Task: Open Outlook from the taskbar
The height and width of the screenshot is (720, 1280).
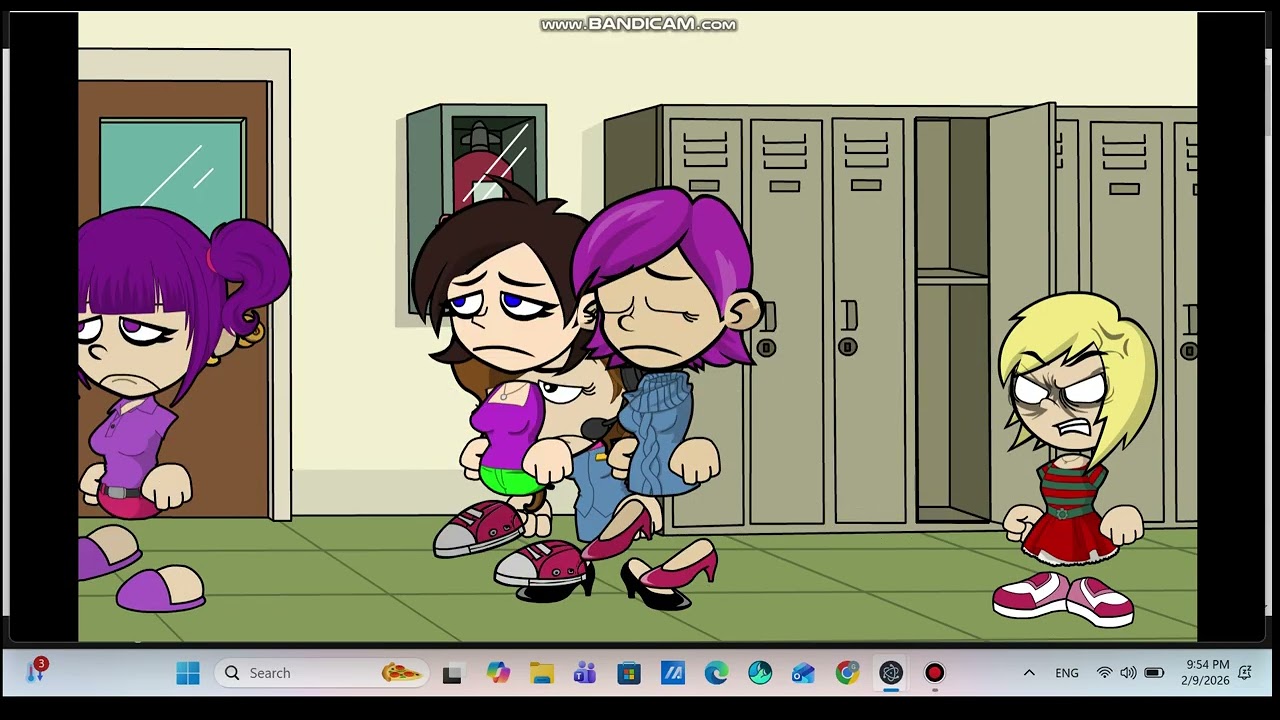Action: (804, 673)
